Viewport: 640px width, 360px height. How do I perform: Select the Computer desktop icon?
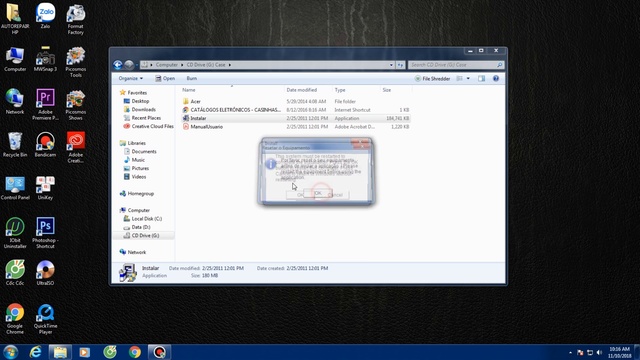15,59
